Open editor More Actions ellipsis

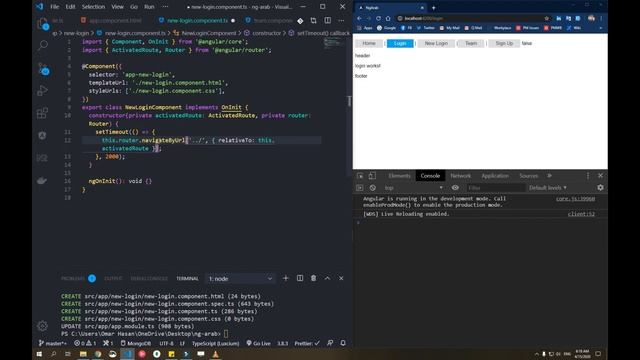[342, 20]
